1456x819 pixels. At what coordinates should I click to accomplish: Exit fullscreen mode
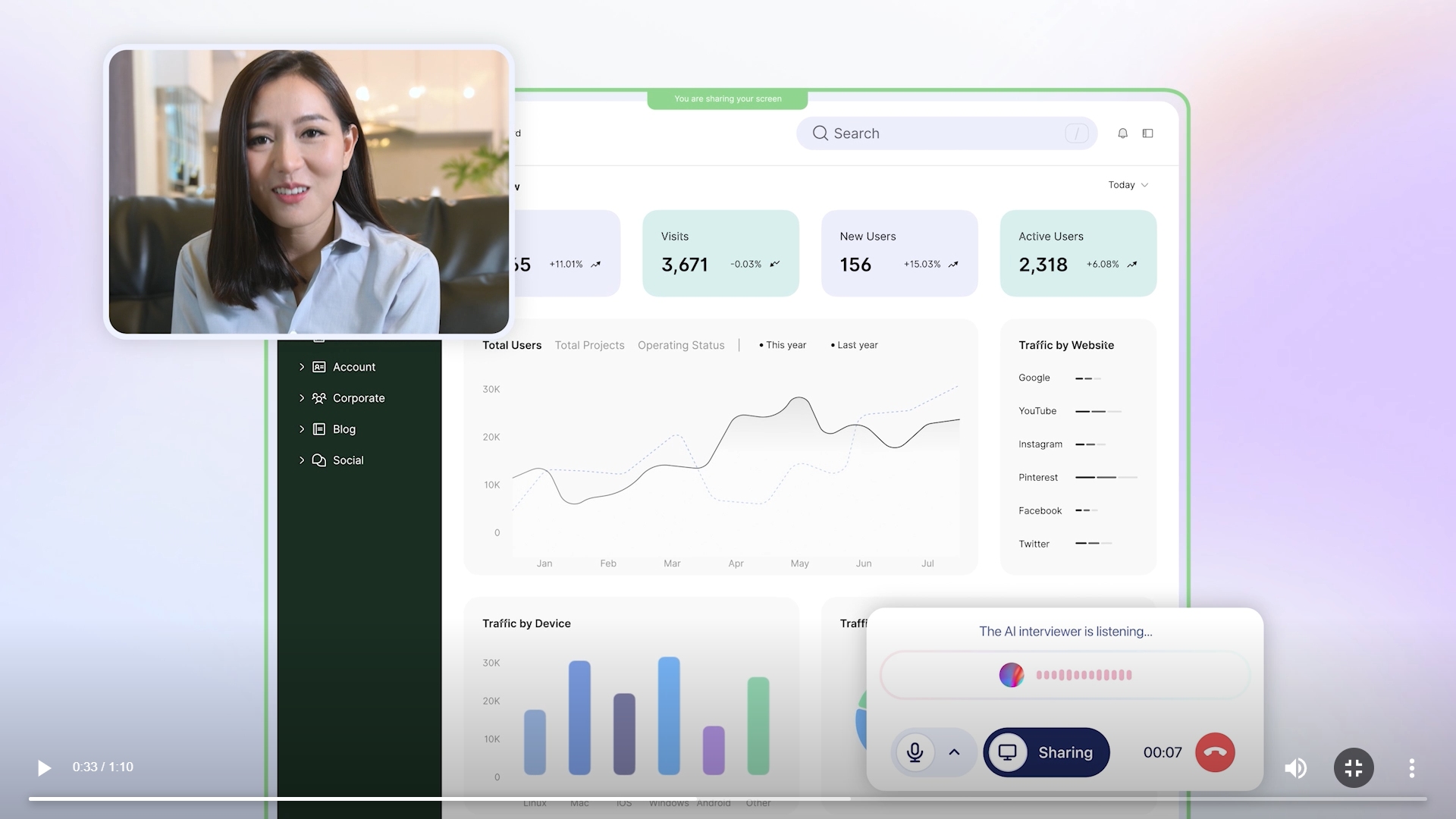[1354, 768]
